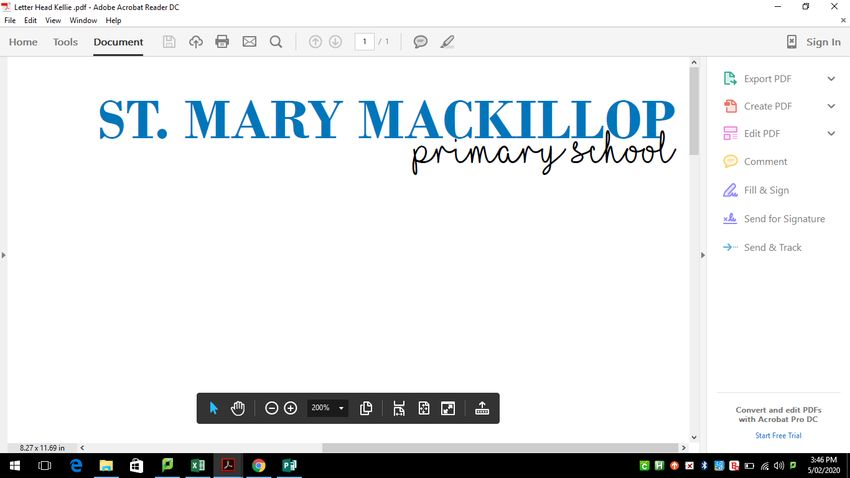
Task: Open Excel from the taskbar
Action: pos(198,466)
